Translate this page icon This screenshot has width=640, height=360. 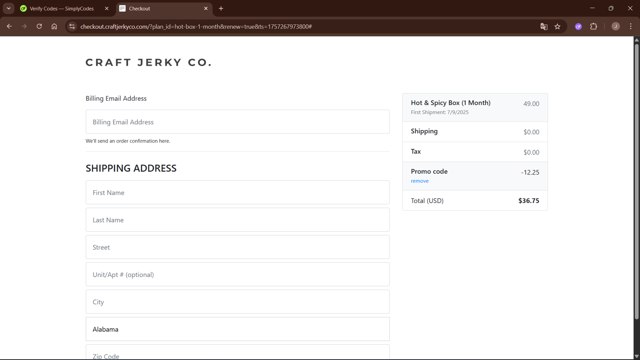coord(544,26)
